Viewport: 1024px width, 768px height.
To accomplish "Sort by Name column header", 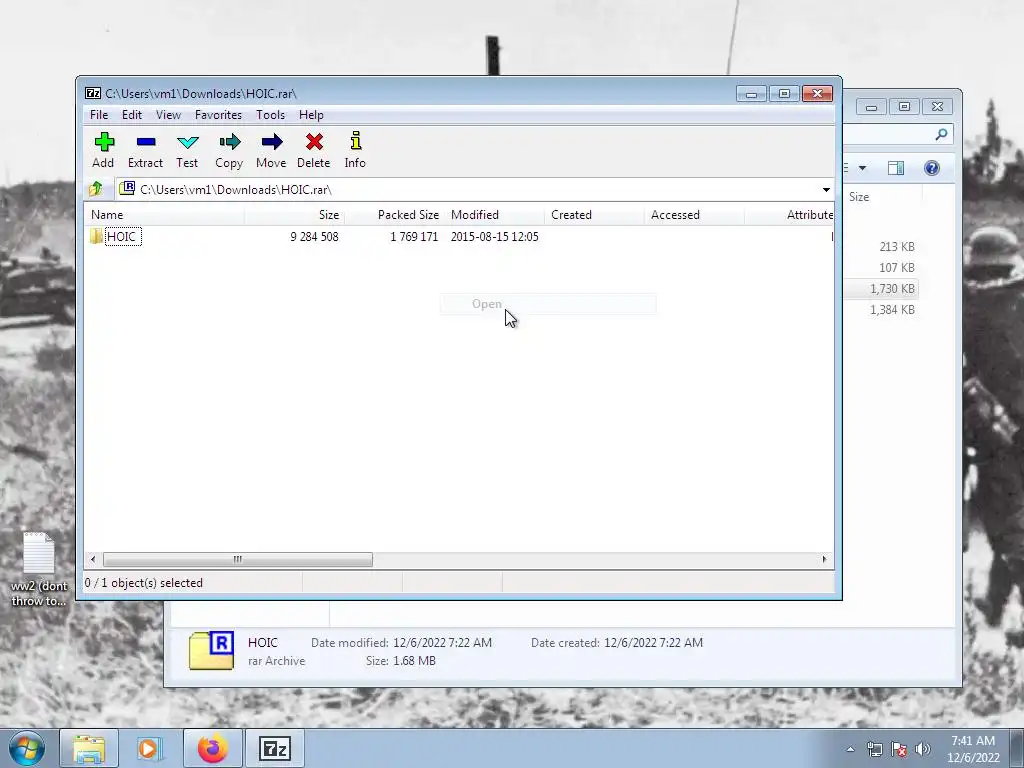I will click(165, 215).
